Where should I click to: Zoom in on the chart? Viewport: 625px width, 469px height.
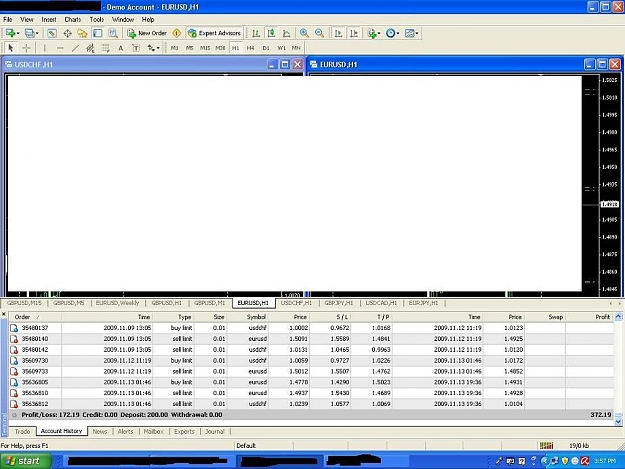[x=304, y=33]
